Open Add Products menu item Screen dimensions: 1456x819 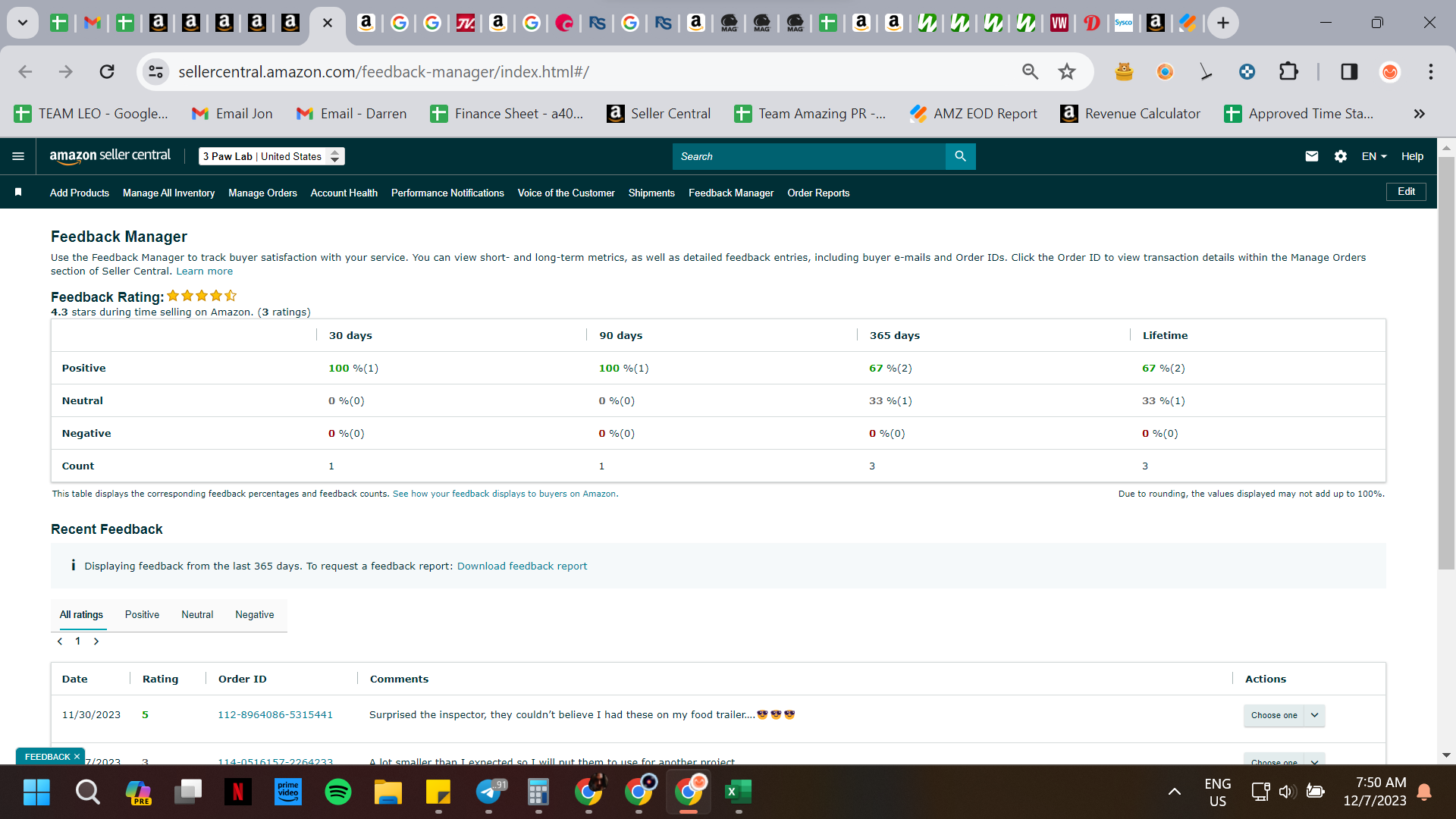tap(80, 193)
